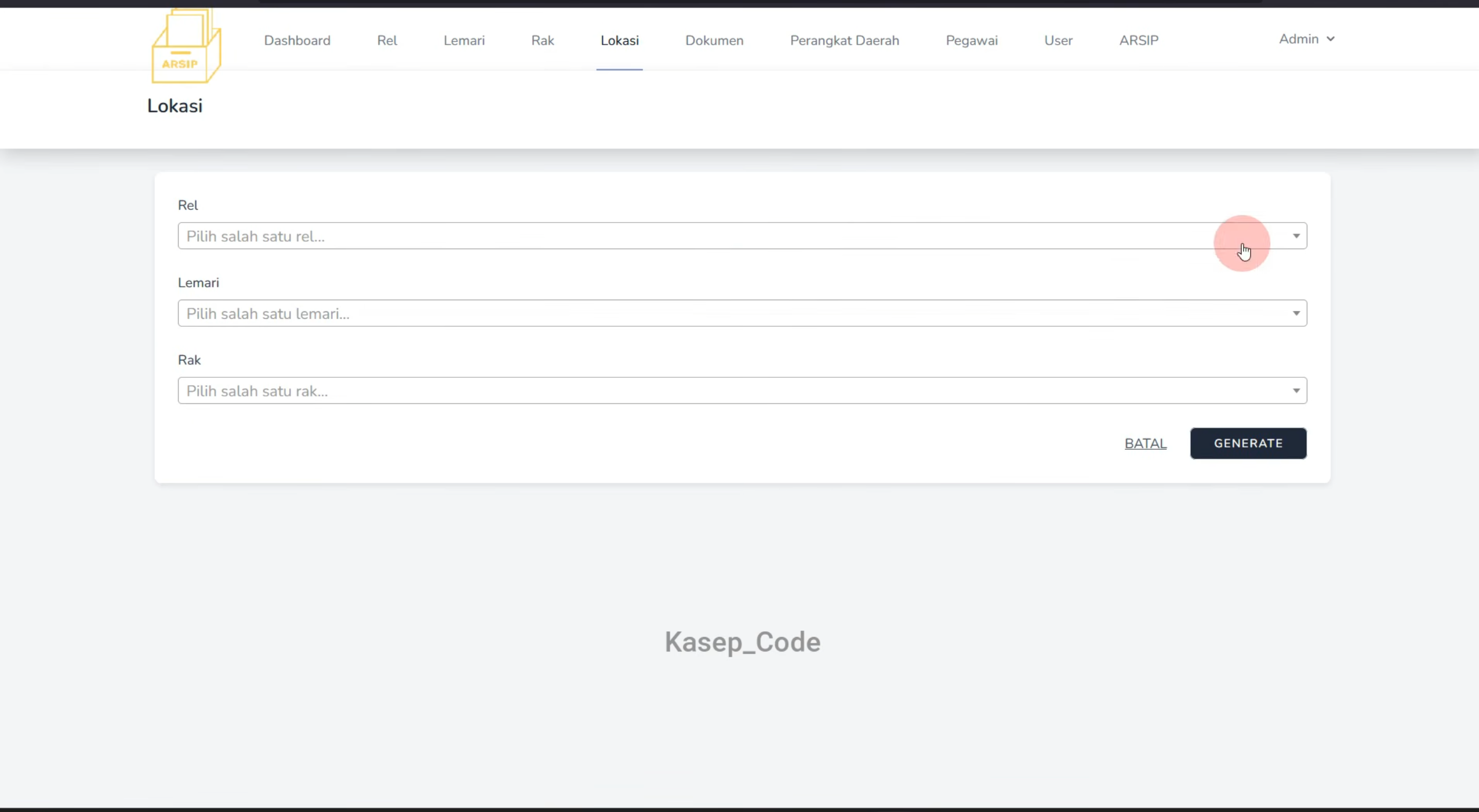Click the Rel dropdown arrow
Image resolution: width=1479 pixels, height=812 pixels.
tap(1296, 236)
